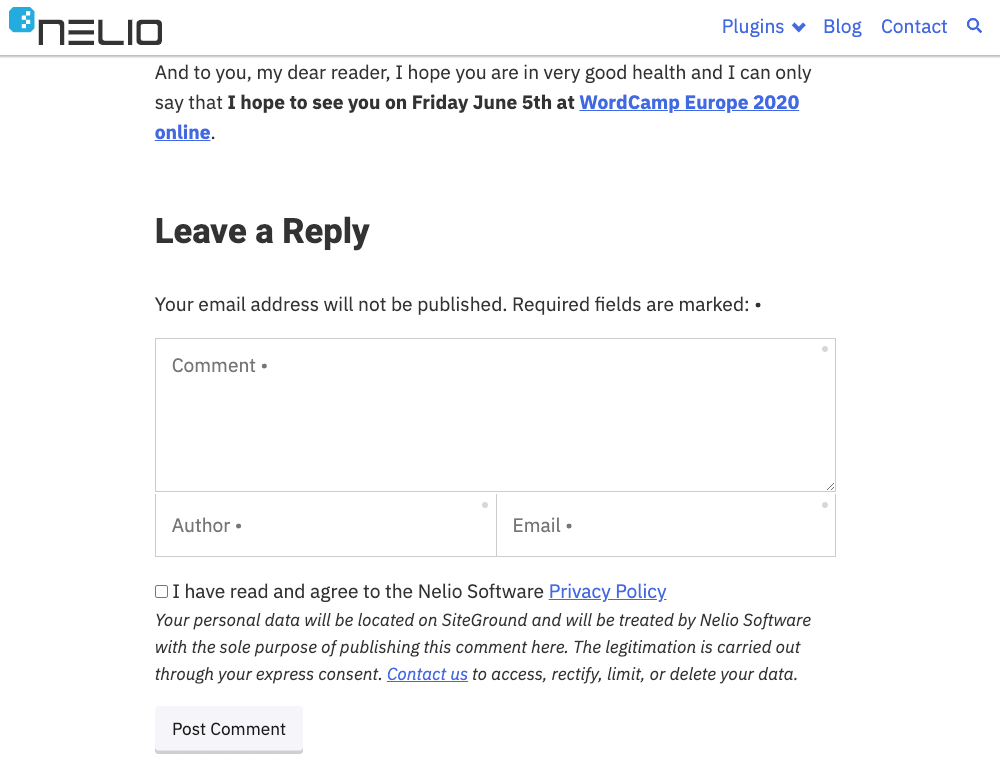Click the dot in Email field corner
Viewport: 1000px width, 766px height.
click(825, 505)
